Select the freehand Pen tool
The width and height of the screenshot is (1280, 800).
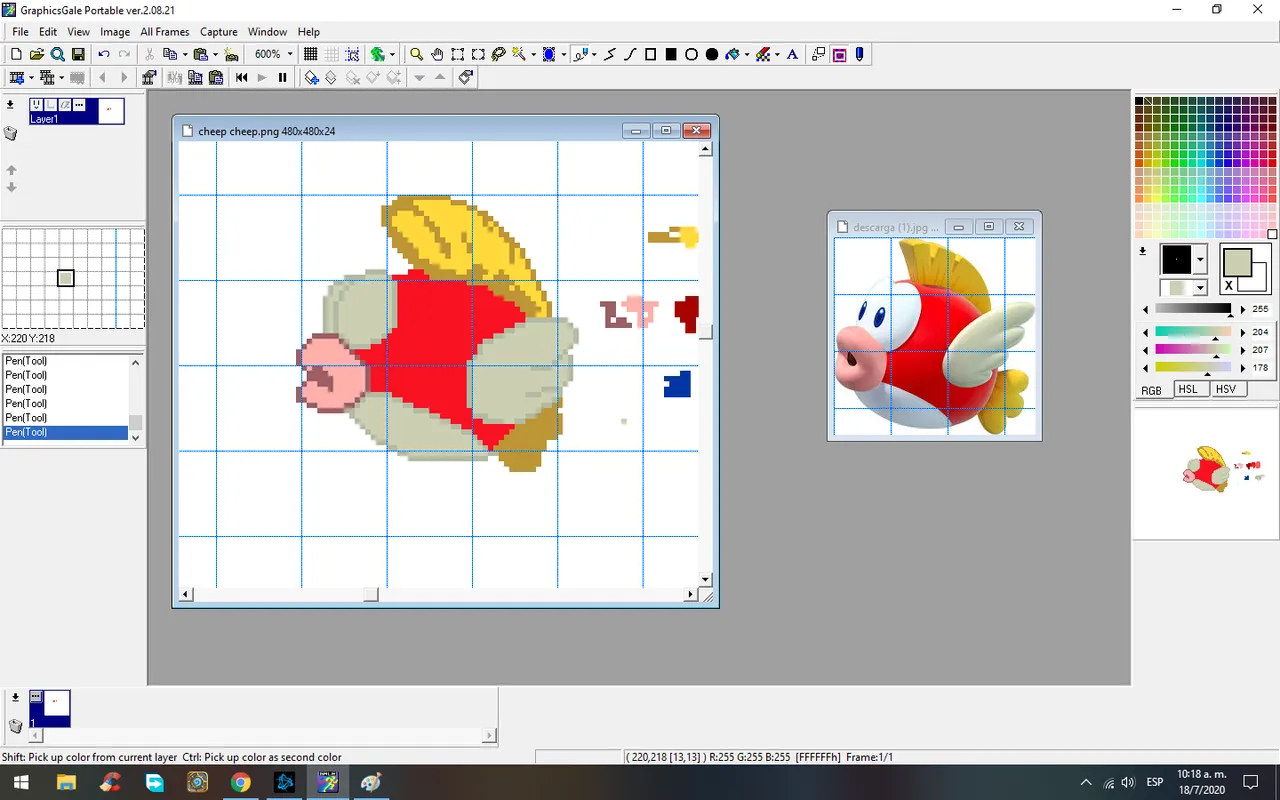(581, 54)
